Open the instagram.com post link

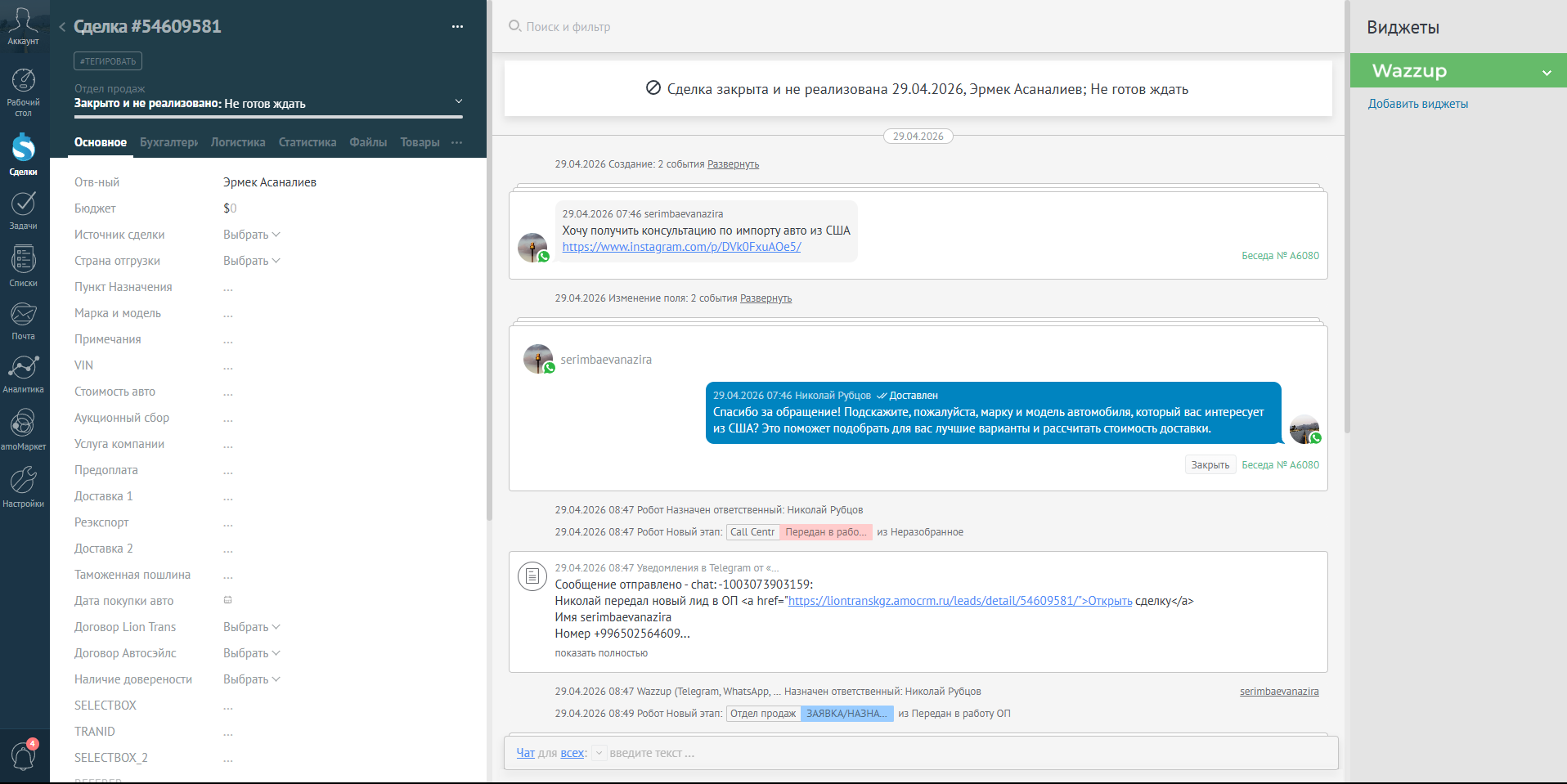681,247
